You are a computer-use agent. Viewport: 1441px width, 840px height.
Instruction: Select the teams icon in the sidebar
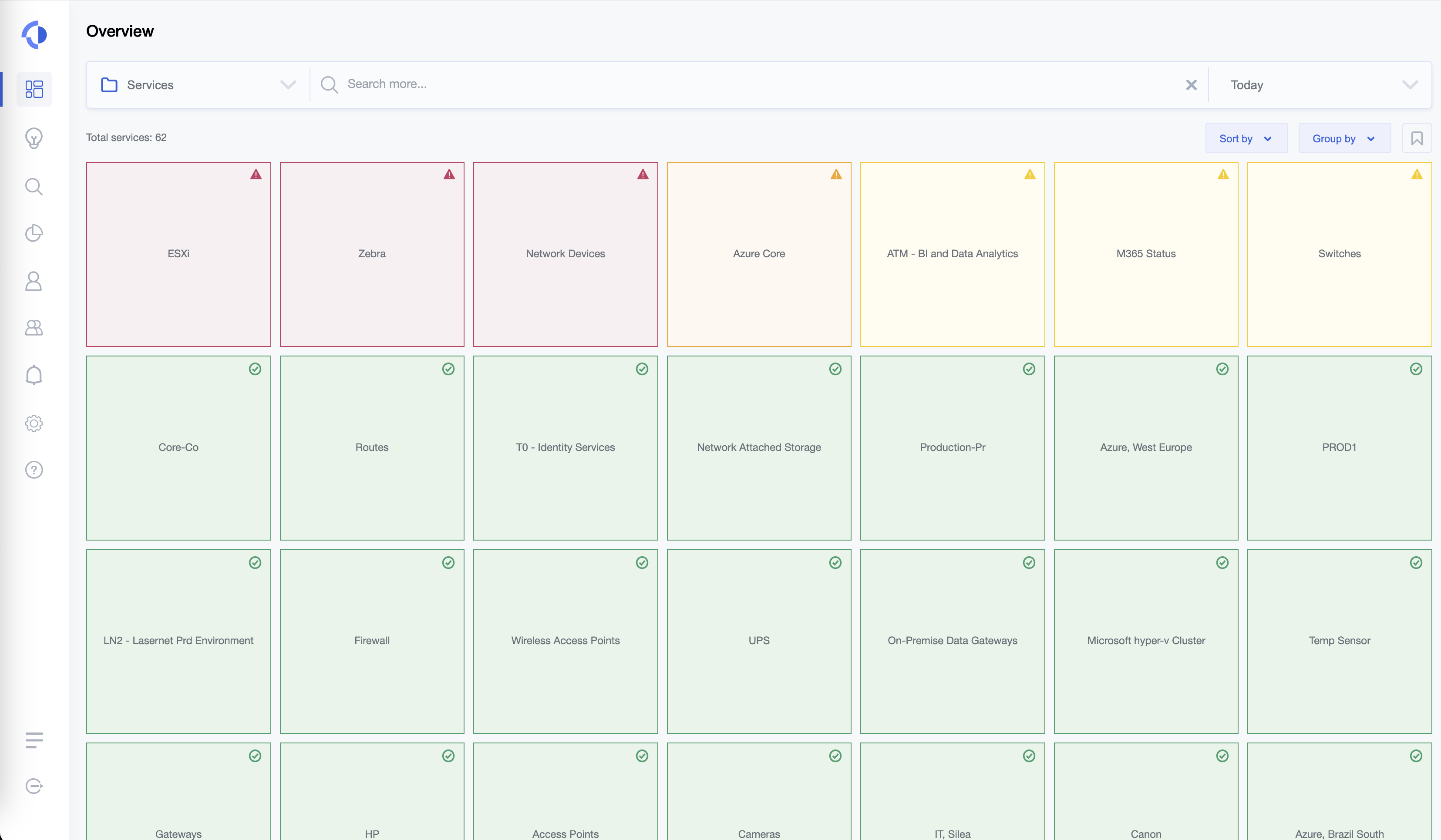pos(34,328)
